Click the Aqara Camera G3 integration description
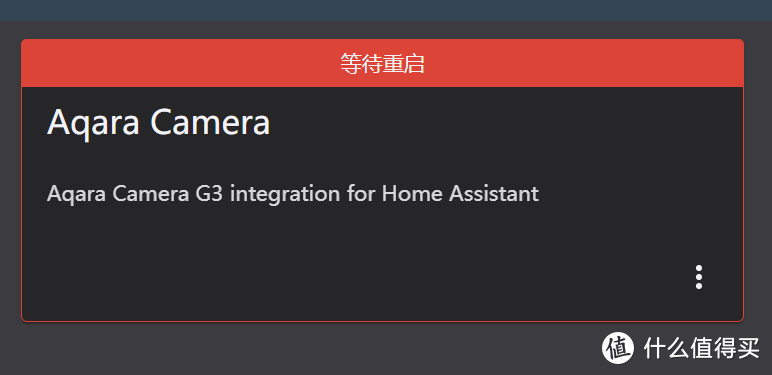 tap(293, 193)
